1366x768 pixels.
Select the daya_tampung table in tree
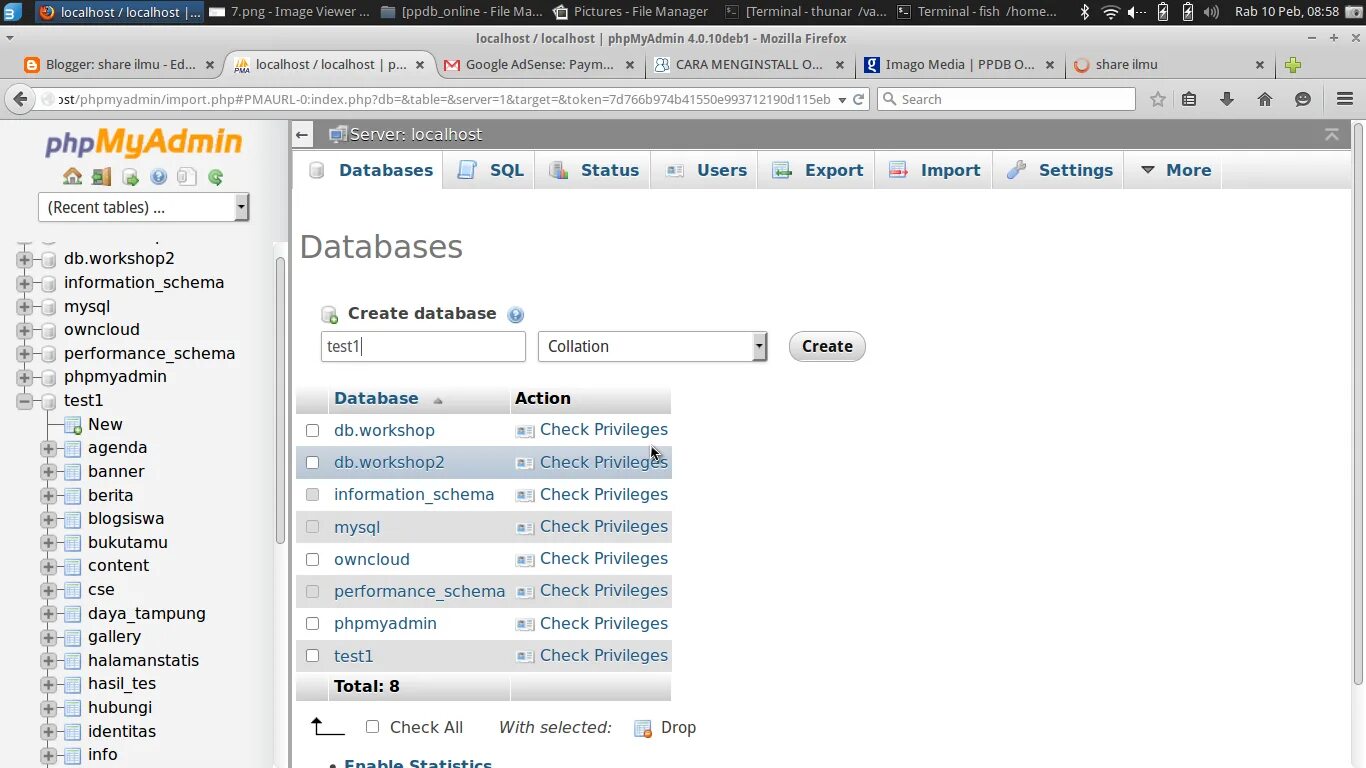[147, 614]
